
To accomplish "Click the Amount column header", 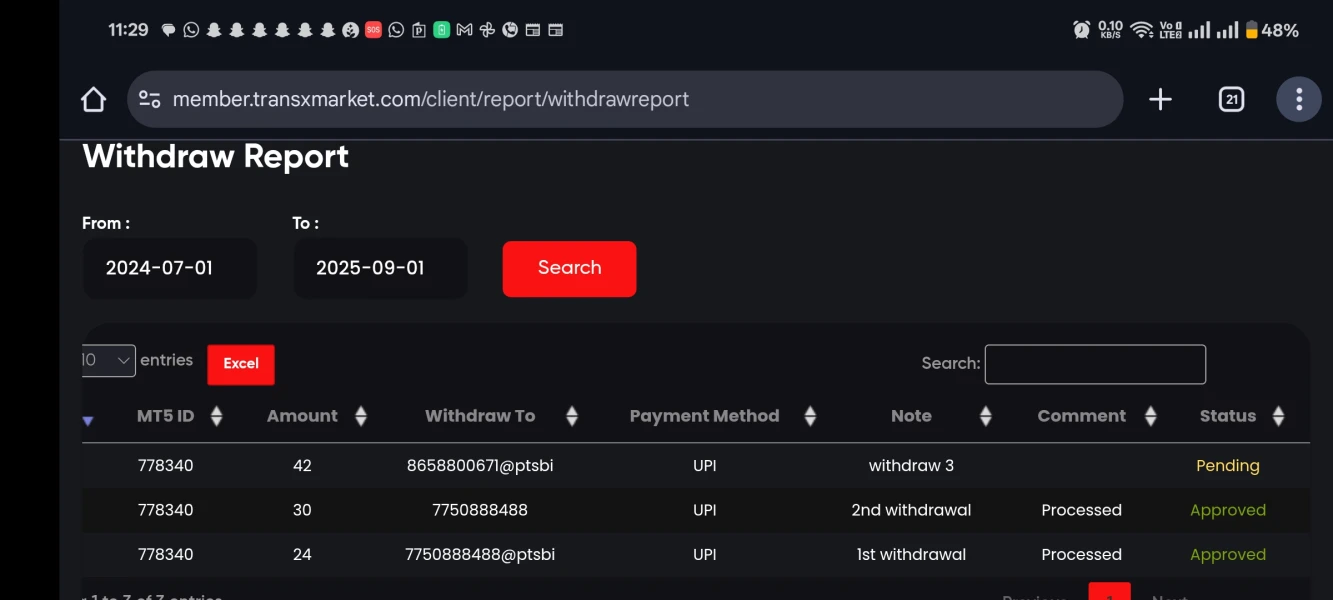I will point(302,416).
